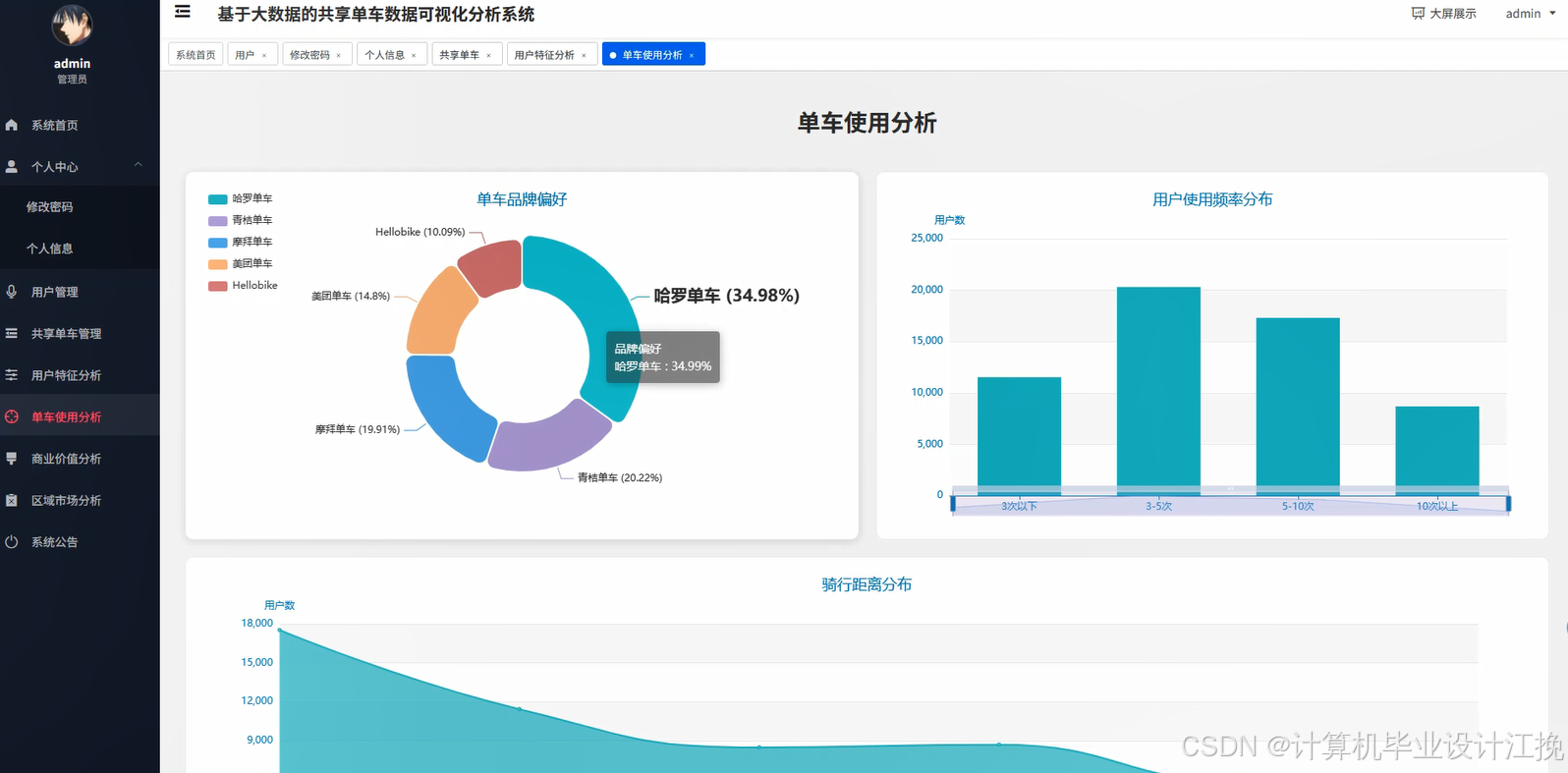Image resolution: width=1568 pixels, height=773 pixels.
Task: Collapse the 个人中心 submenu arrow
Action: point(139,165)
